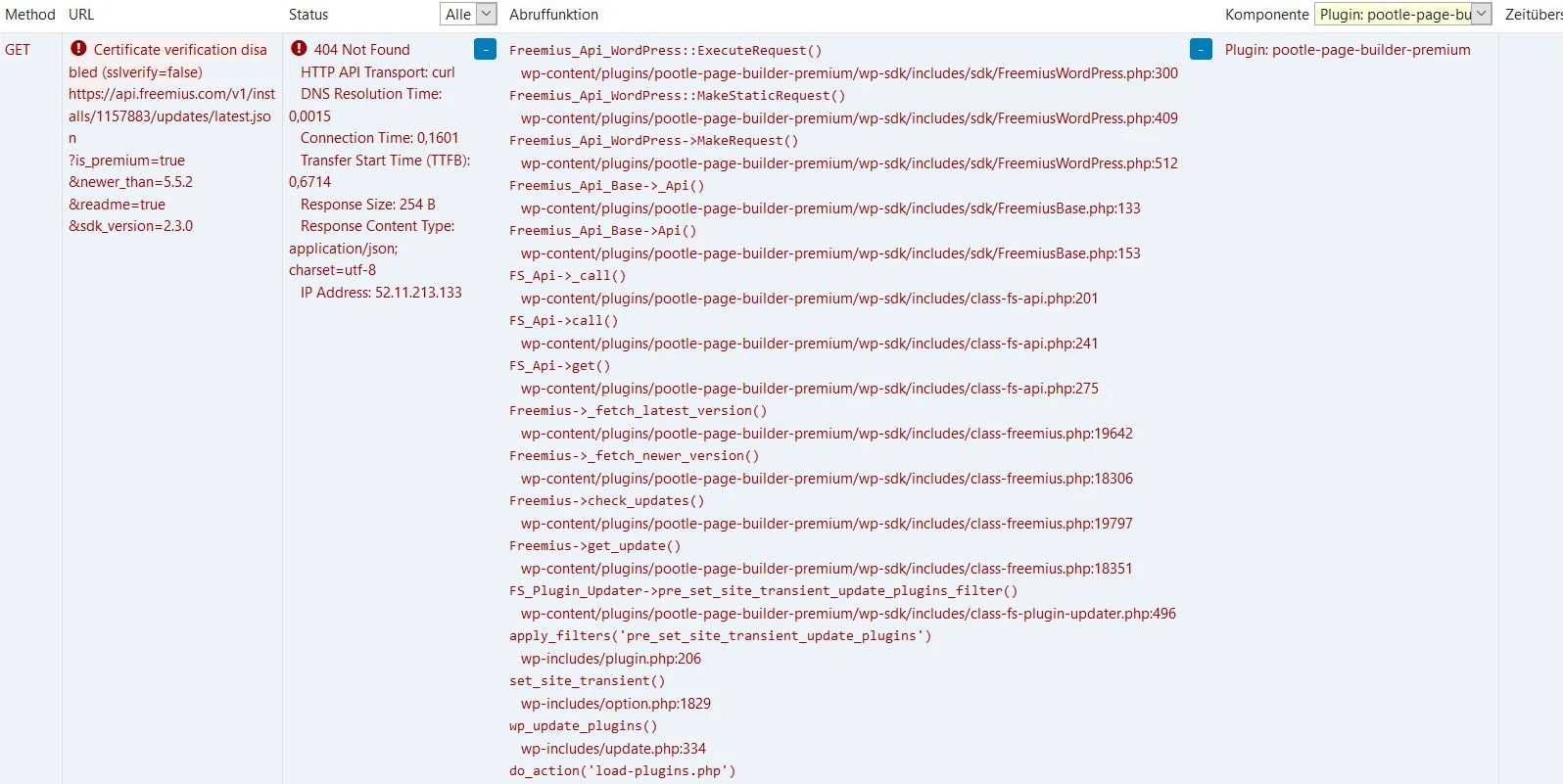Click the FreemiusWordPress.php:409 file path
Image resolution: width=1563 pixels, height=784 pixels.
click(x=849, y=118)
